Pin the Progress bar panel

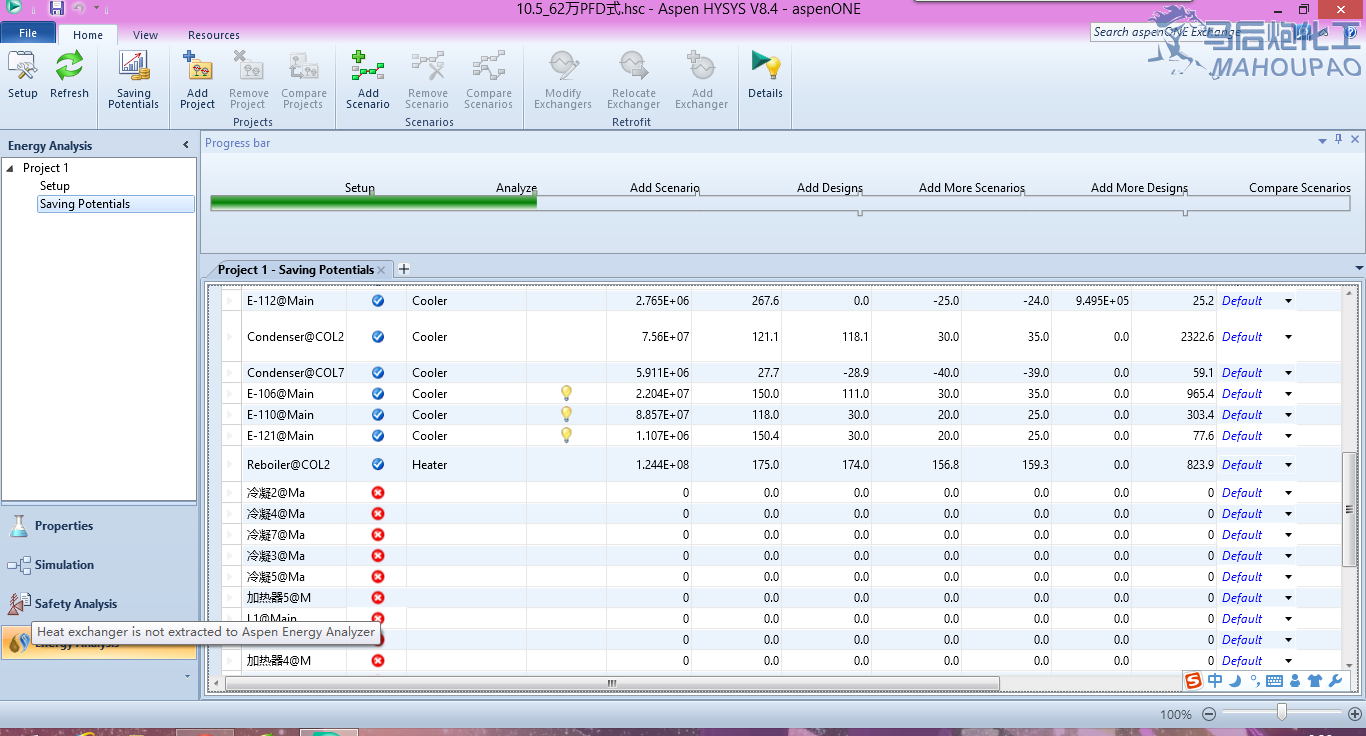pos(1339,140)
